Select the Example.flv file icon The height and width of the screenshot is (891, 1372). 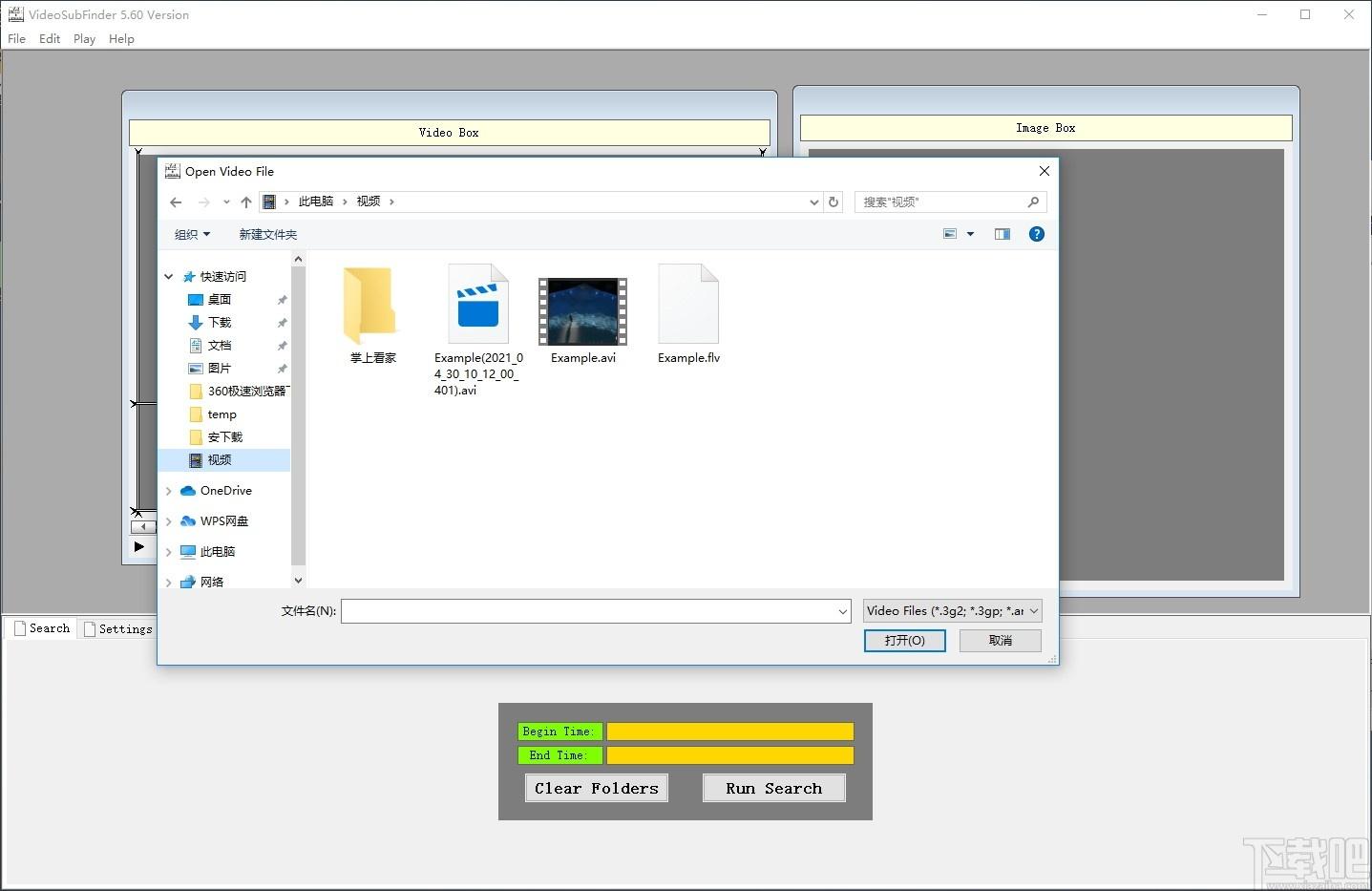point(688,304)
